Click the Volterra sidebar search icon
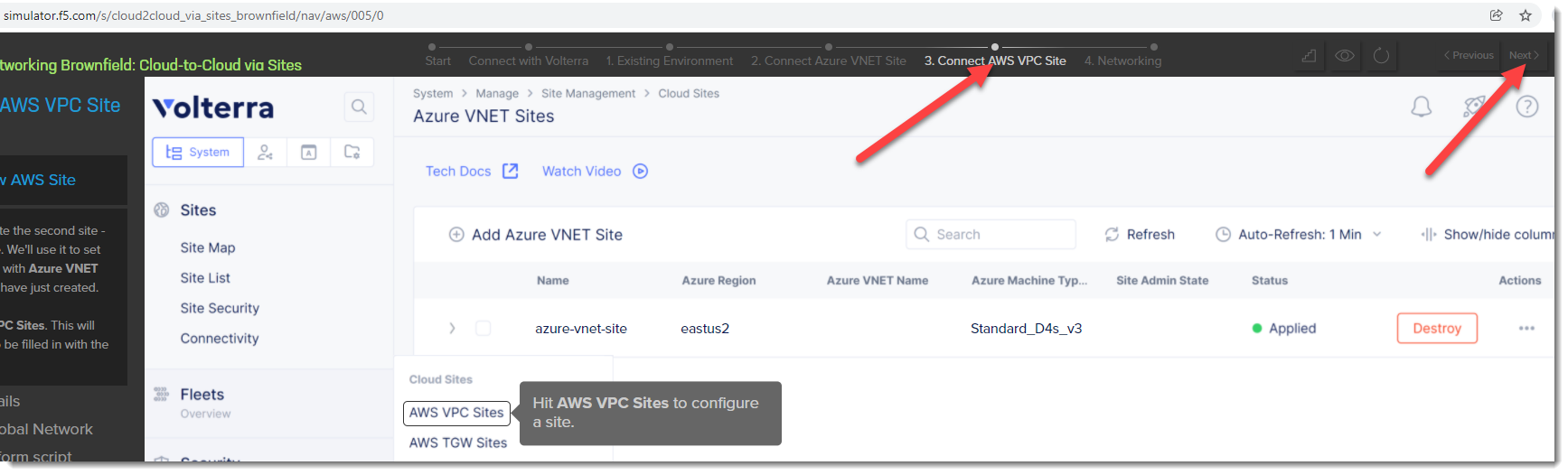This screenshot has width=1568, height=475. pyautogui.click(x=359, y=107)
